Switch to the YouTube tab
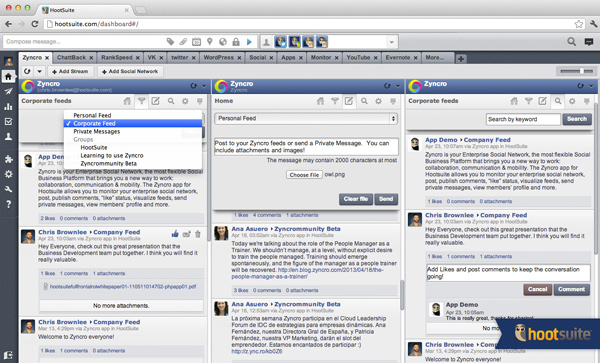Screen dimensions: 600x363 358,58
